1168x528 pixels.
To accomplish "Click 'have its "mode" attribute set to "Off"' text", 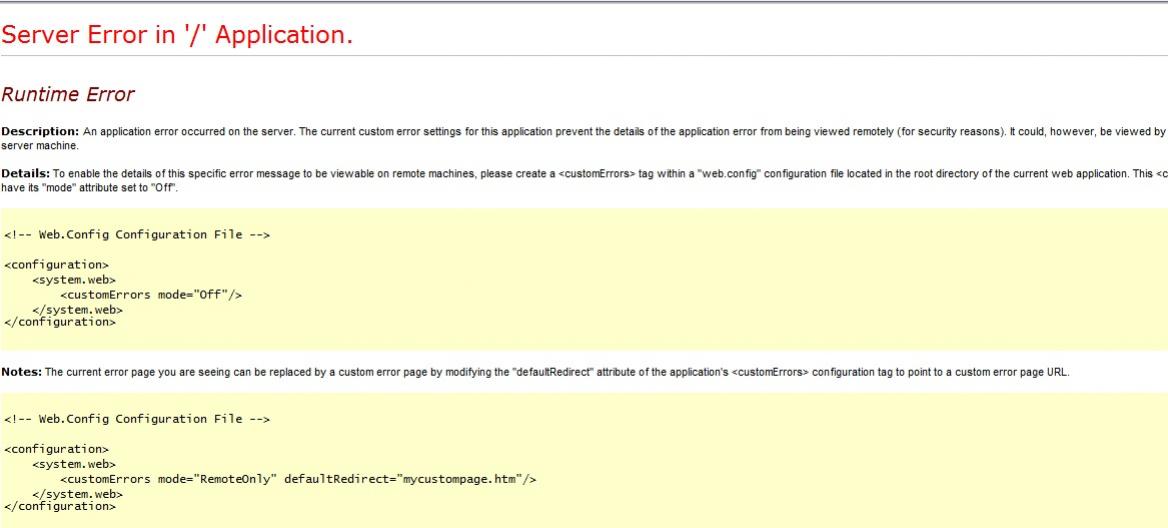I will 89,188.
